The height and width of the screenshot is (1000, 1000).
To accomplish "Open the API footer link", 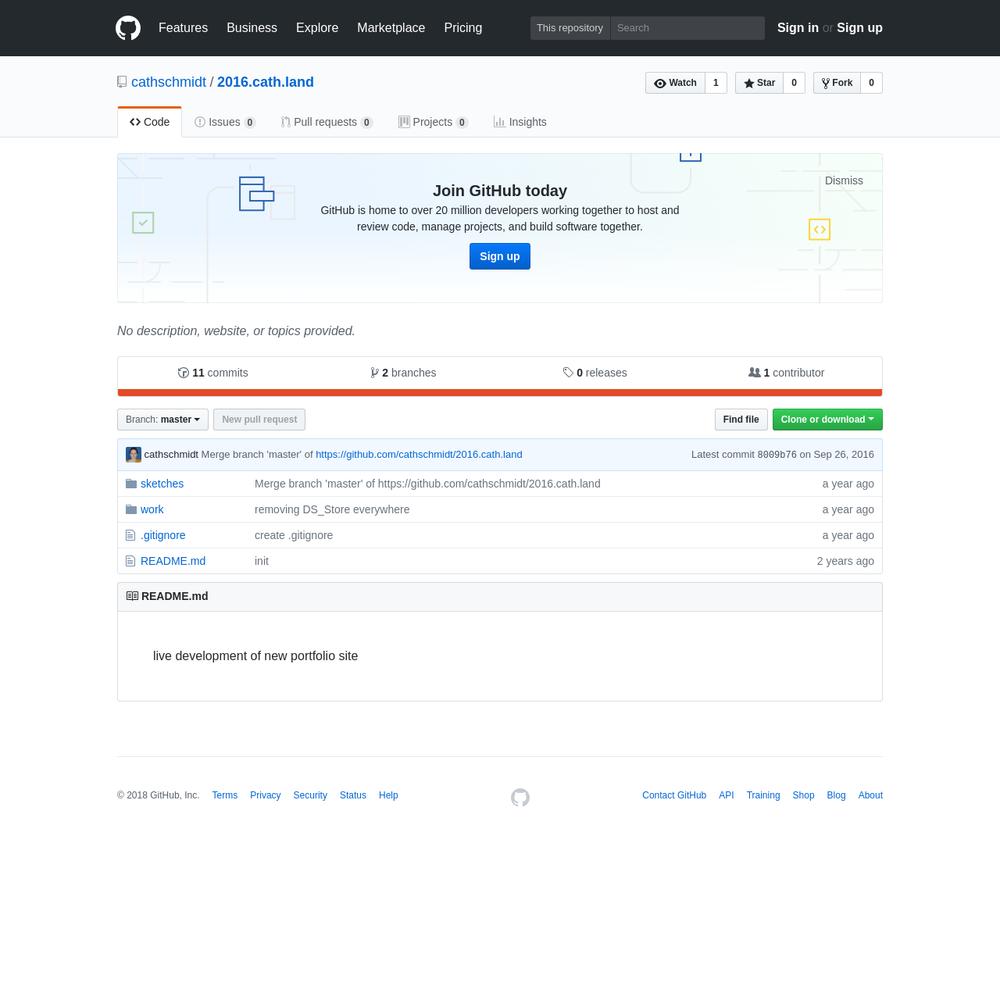I will pos(726,795).
